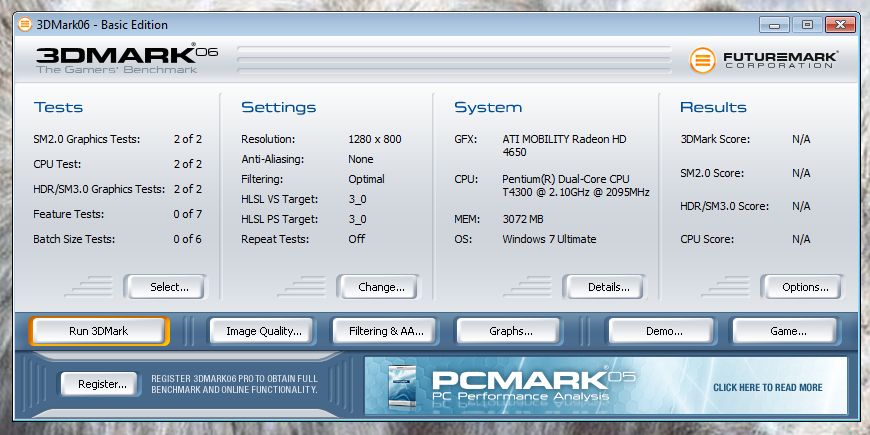
Task: Click the Register button
Action: [99, 384]
